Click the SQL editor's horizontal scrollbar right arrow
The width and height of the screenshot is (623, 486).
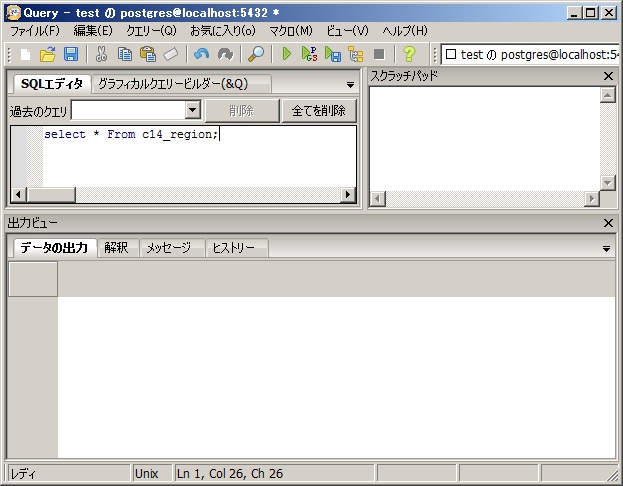pyautogui.click(x=348, y=194)
